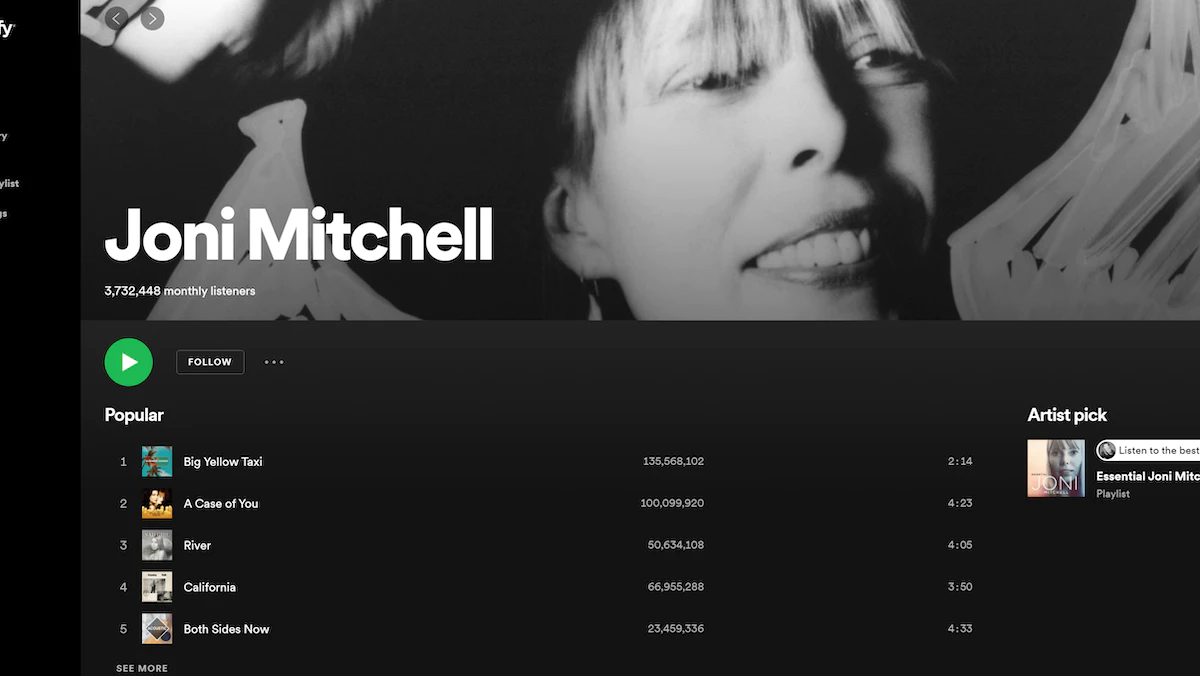1200x676 pixels.
Task: Open Essential Joni Mitchell playlist cover
Action: point(1056,468)
